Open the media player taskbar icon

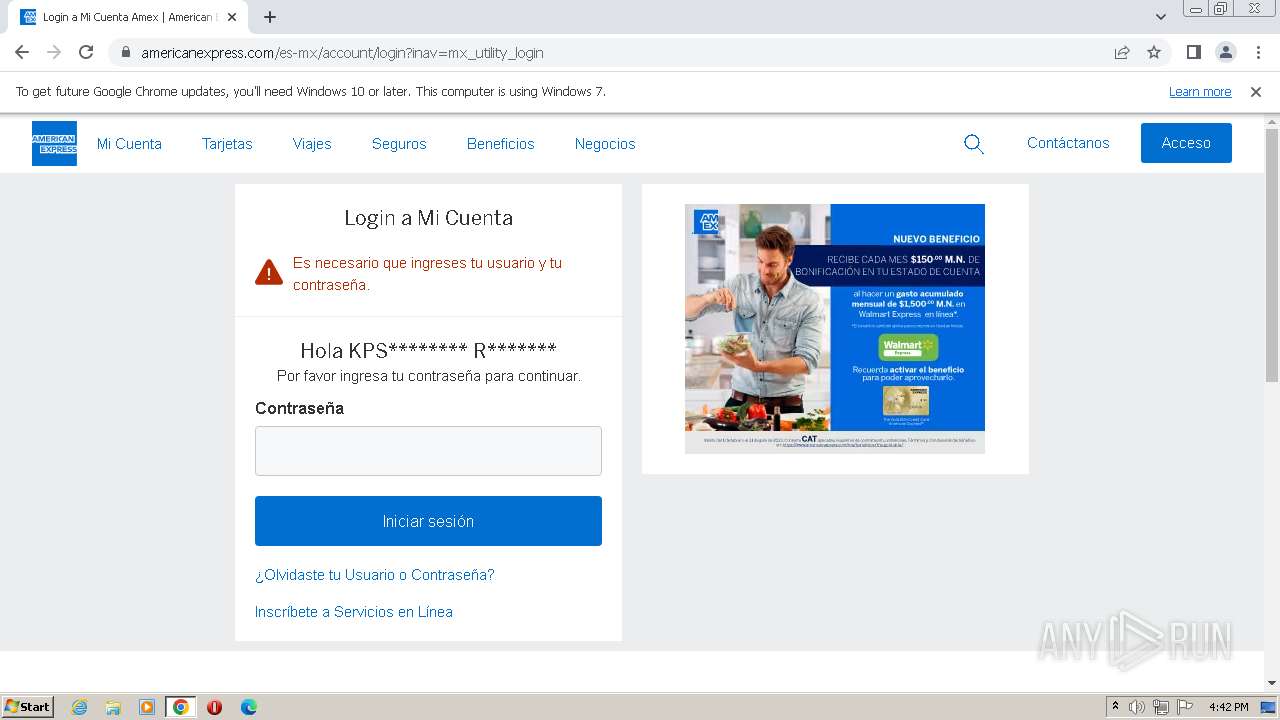[x=147, y=707]
